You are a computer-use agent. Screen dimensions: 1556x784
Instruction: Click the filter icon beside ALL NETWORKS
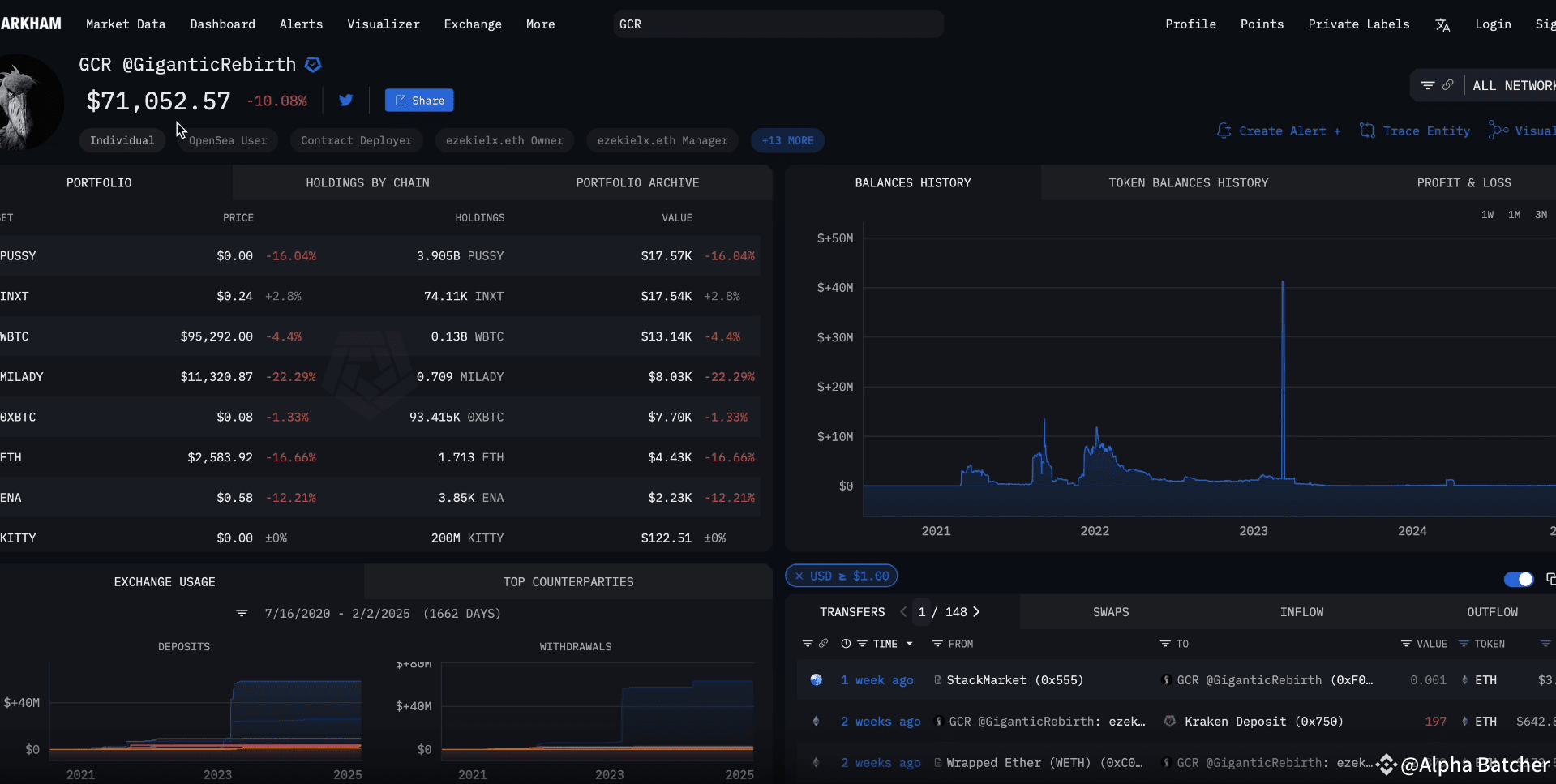[x=1428, y=85]
